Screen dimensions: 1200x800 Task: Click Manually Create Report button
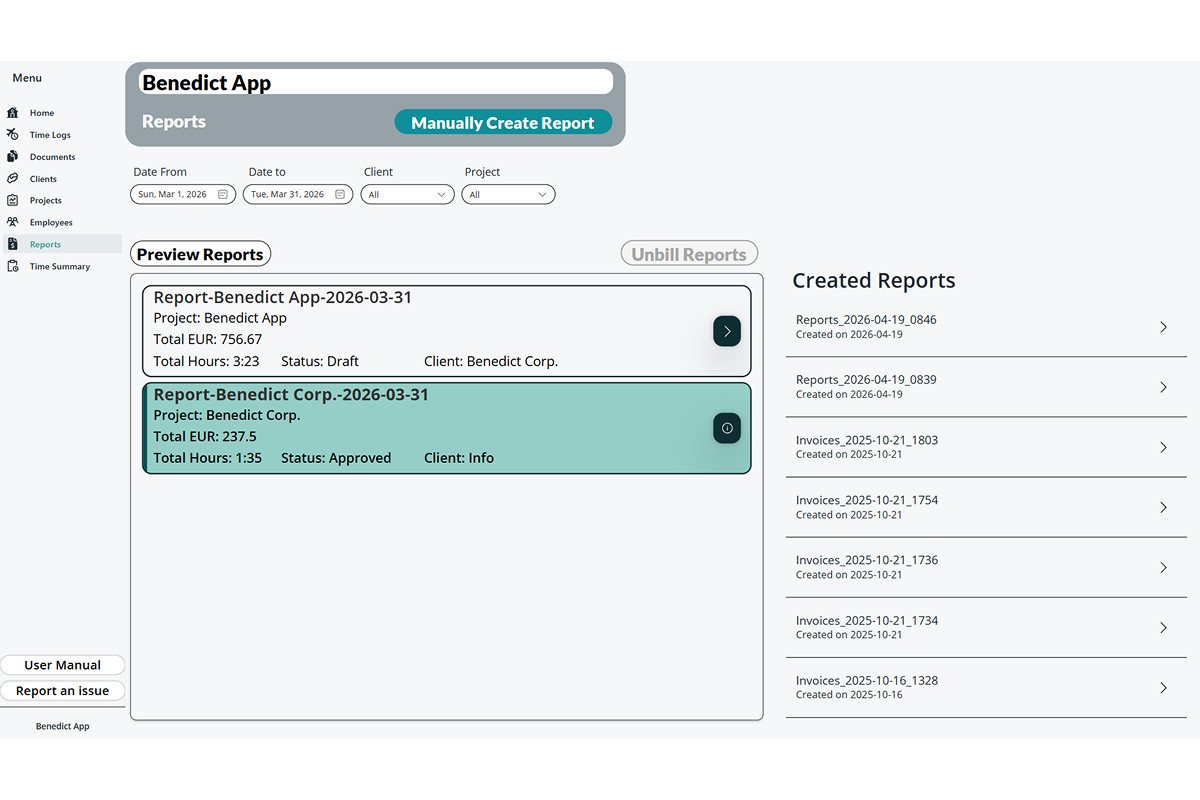503,123
